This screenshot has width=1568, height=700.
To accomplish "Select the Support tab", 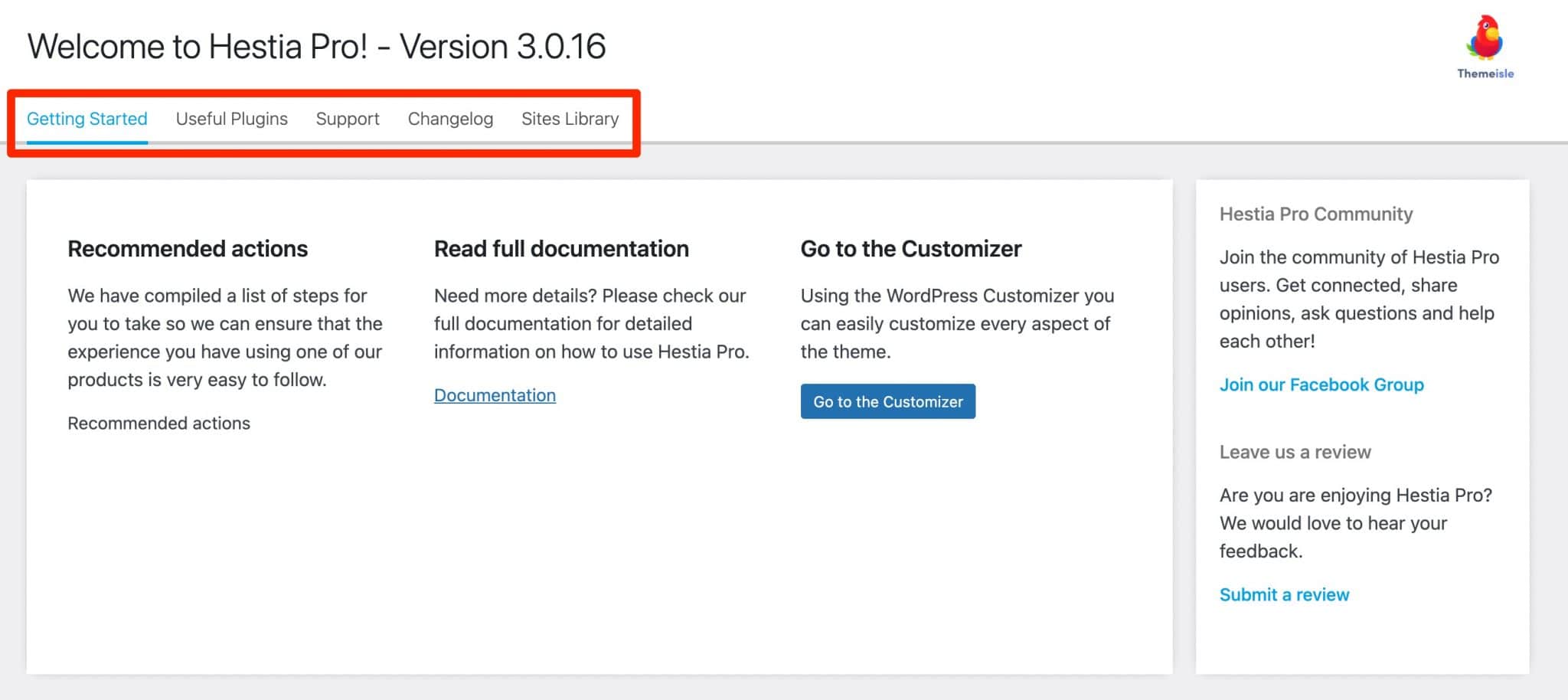I will tap(348, 119).
